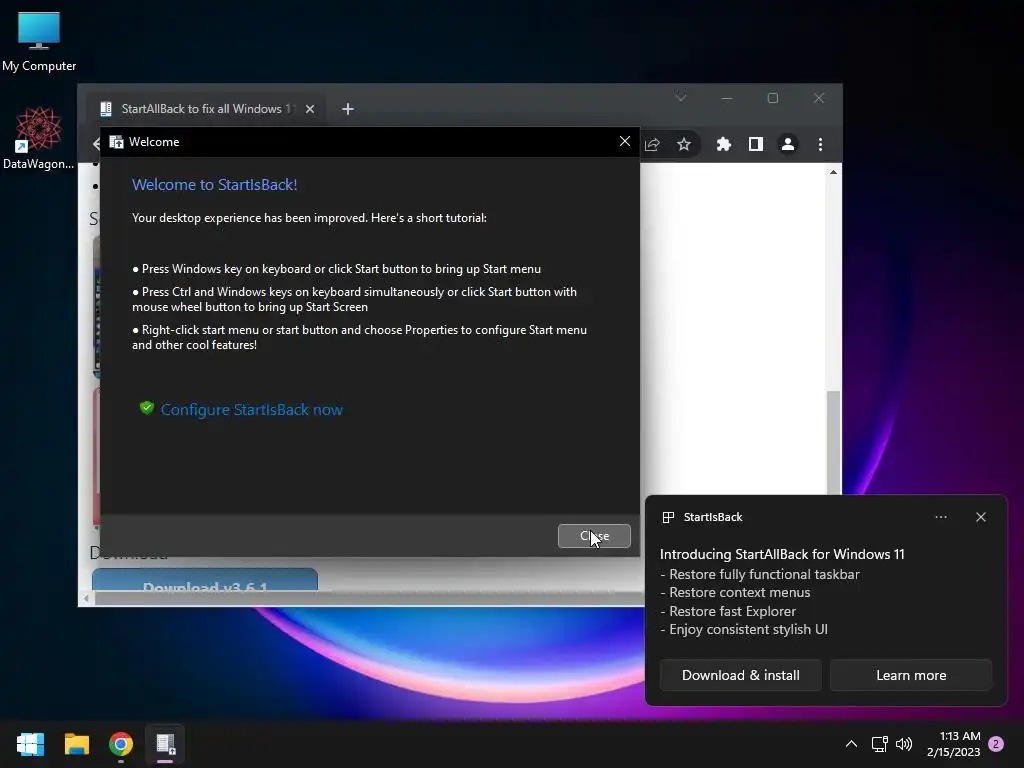Screen dimensions: 1024x768
Task: Open Chrome extensions puzzle icon
Action: click(x=724, y=144)
